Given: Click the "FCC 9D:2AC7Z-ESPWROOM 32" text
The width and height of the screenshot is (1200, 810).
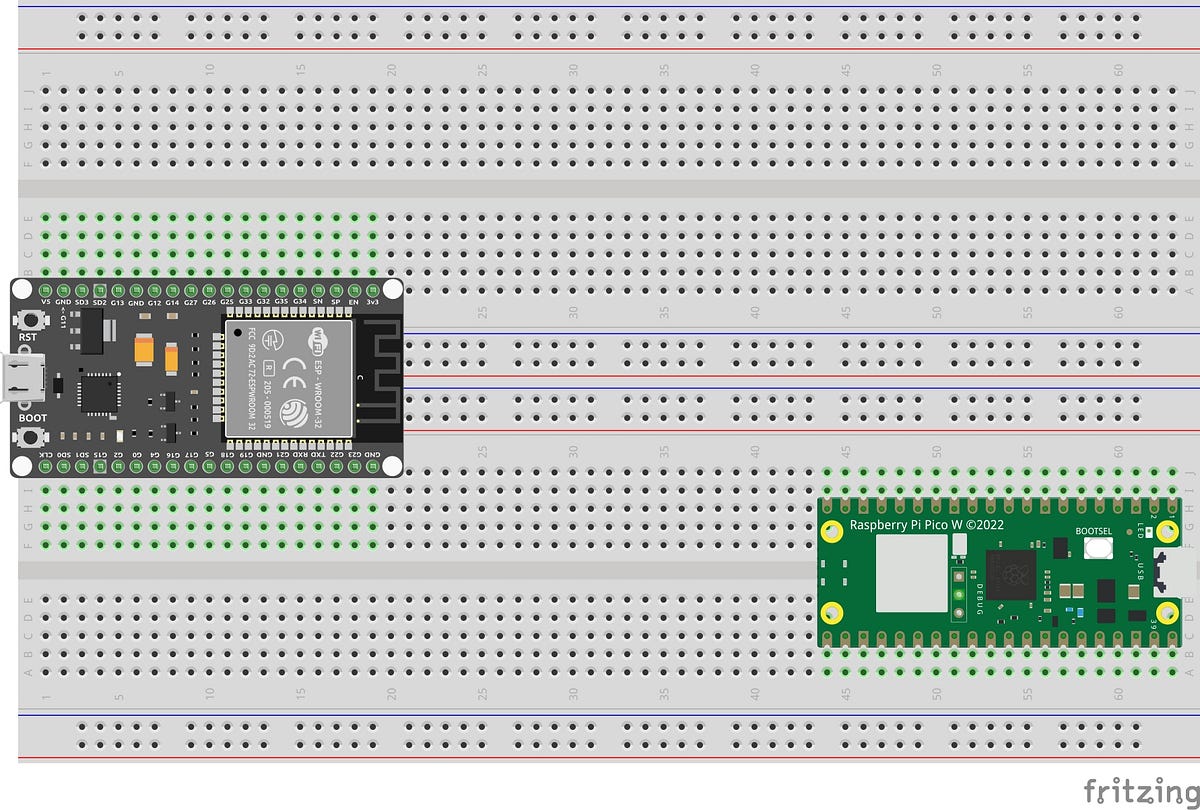Looking at the screenshot, I should [x=252, y=380].
